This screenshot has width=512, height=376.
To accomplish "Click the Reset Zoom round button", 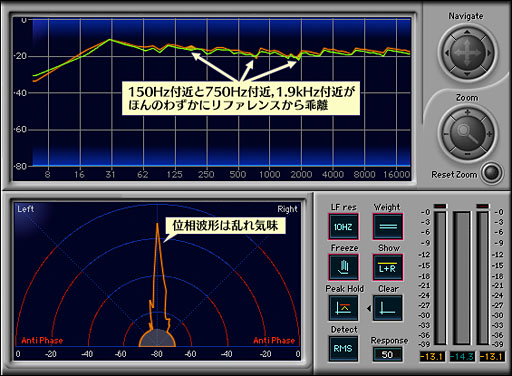I will point(492,173).
